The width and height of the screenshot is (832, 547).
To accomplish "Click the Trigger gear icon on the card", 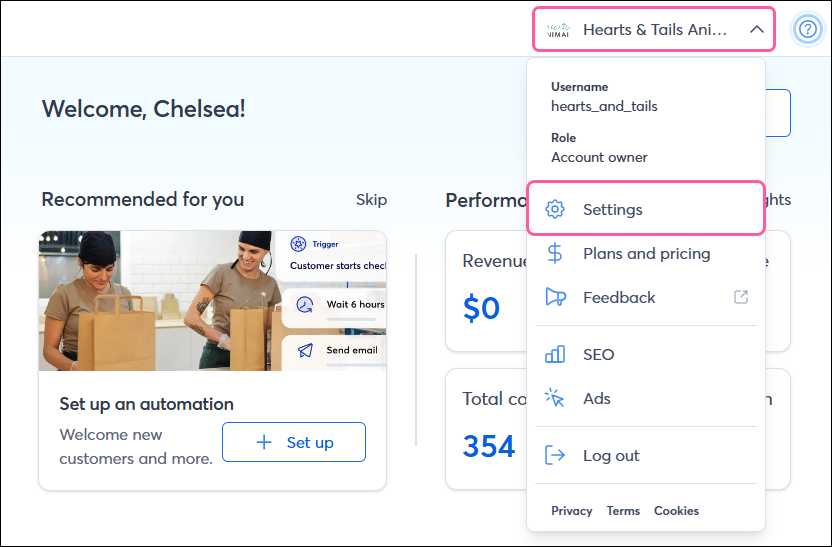I will coord(298,244).
